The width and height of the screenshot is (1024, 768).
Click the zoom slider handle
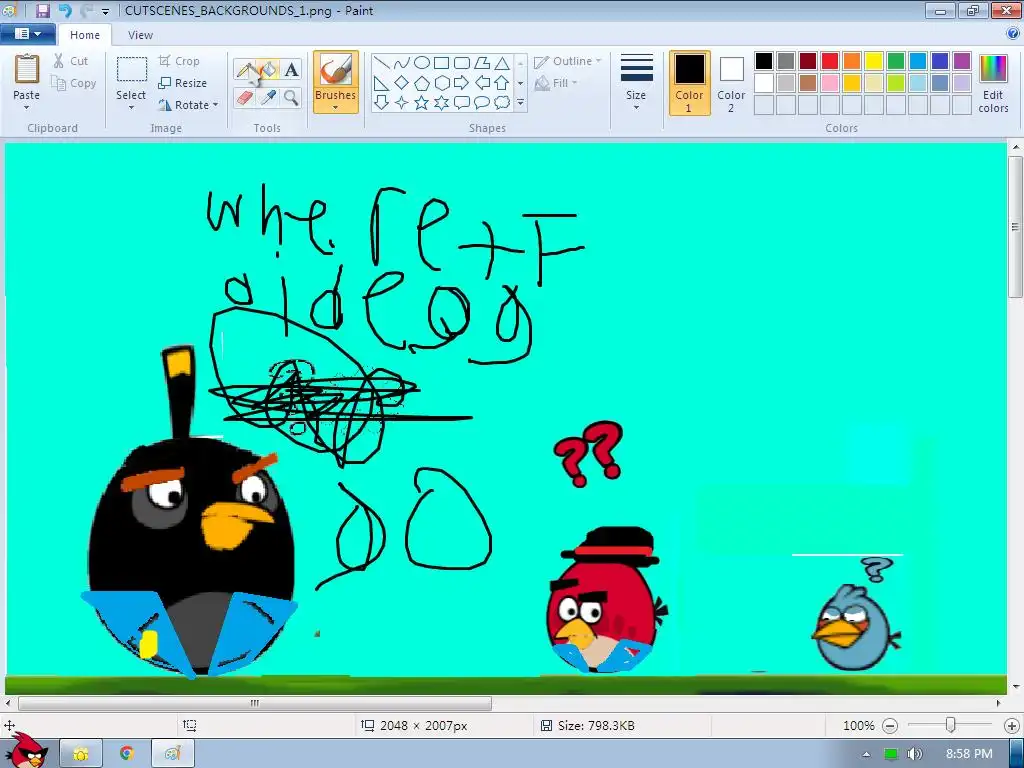coord(951,725)
